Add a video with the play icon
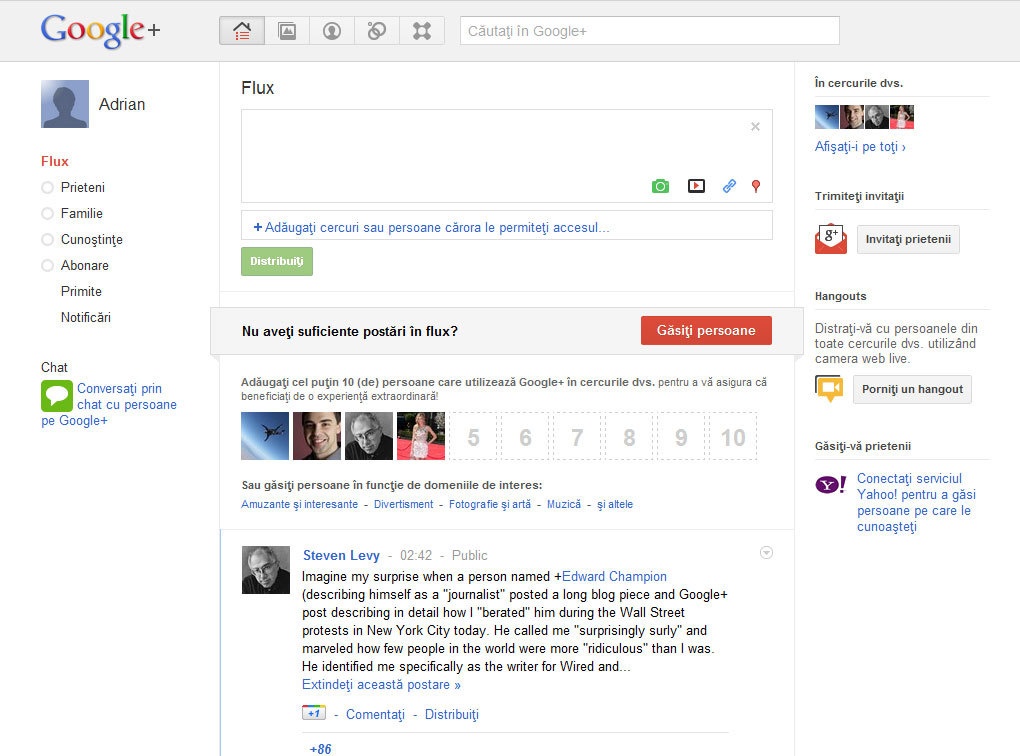The width and height of the screenshot is (1020, 756). click(696, 186)
